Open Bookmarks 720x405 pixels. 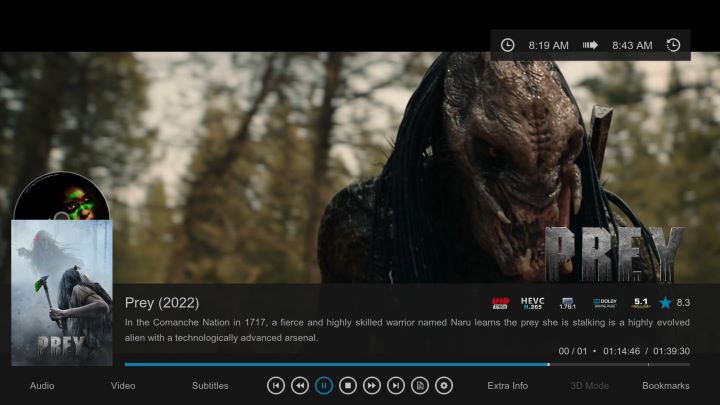[665, 385]
